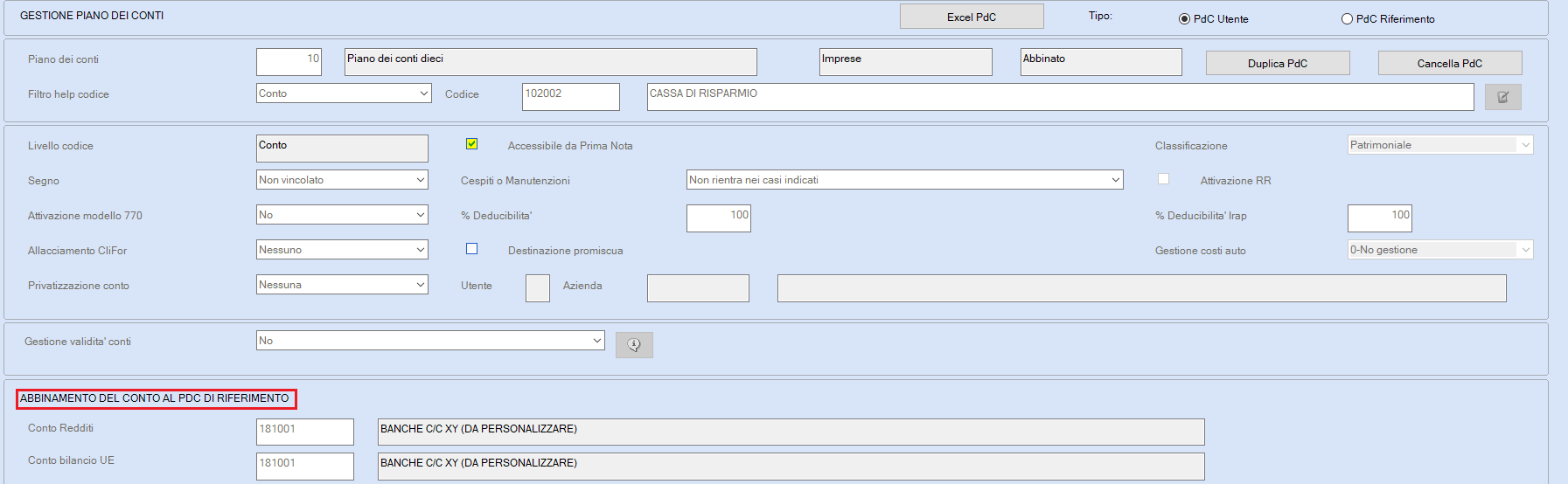The image size is (1568, 484).
Task: Click the Duplica PdC button
Action: pos(1278,63)
